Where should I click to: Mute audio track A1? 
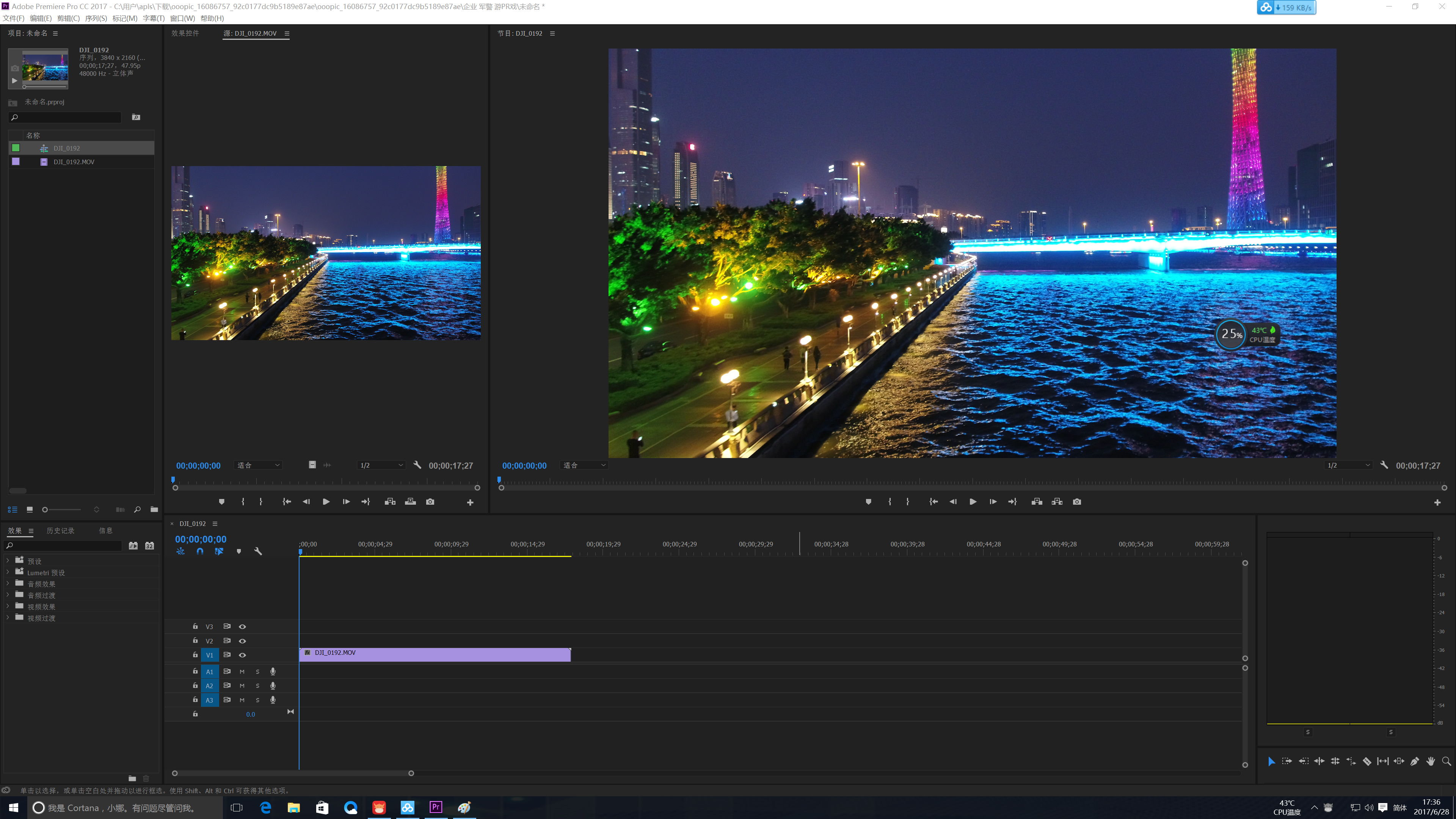(x=242, y=672)
